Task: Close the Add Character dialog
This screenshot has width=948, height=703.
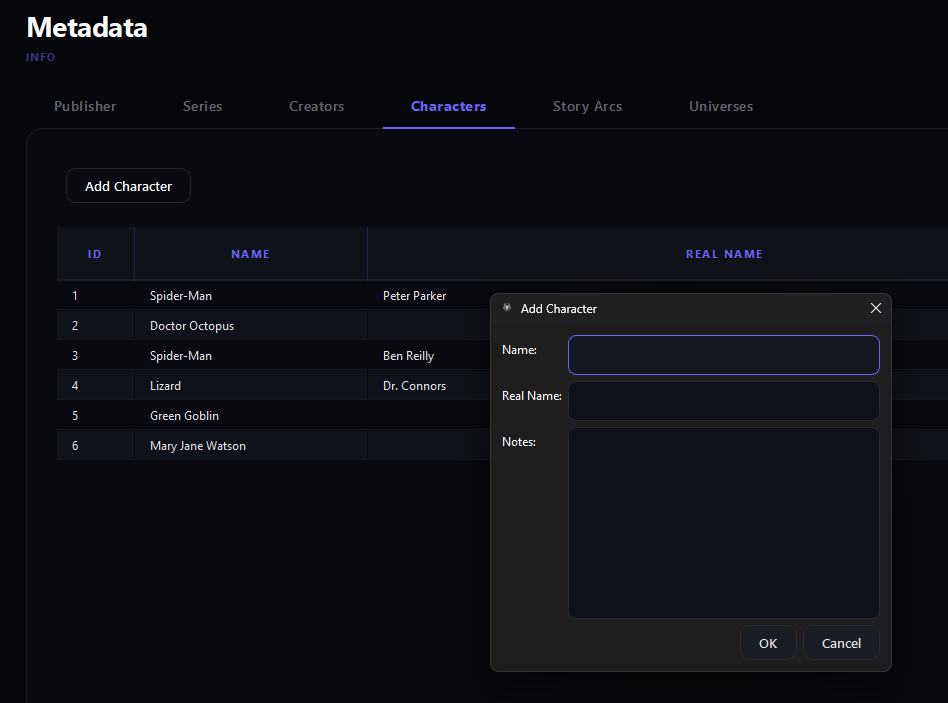Action: click(x=875, y=308)
